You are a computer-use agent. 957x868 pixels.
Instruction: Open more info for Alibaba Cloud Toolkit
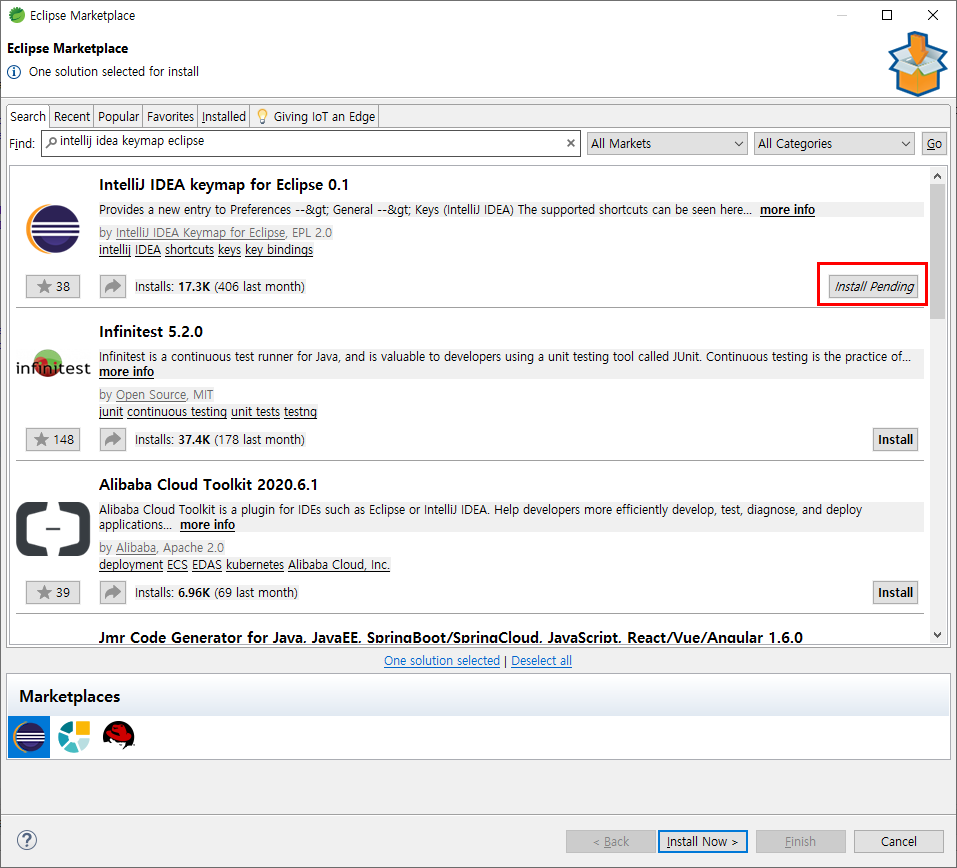[x=208, y=525]
